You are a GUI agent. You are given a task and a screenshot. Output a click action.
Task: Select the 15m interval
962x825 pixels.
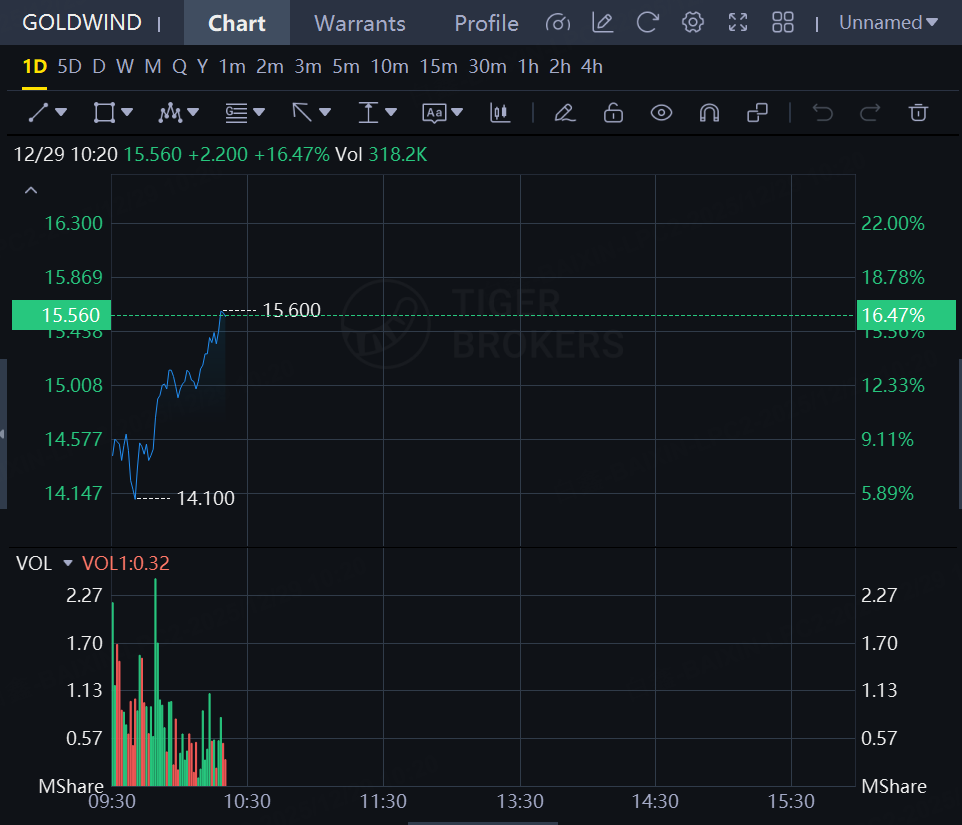439,66
